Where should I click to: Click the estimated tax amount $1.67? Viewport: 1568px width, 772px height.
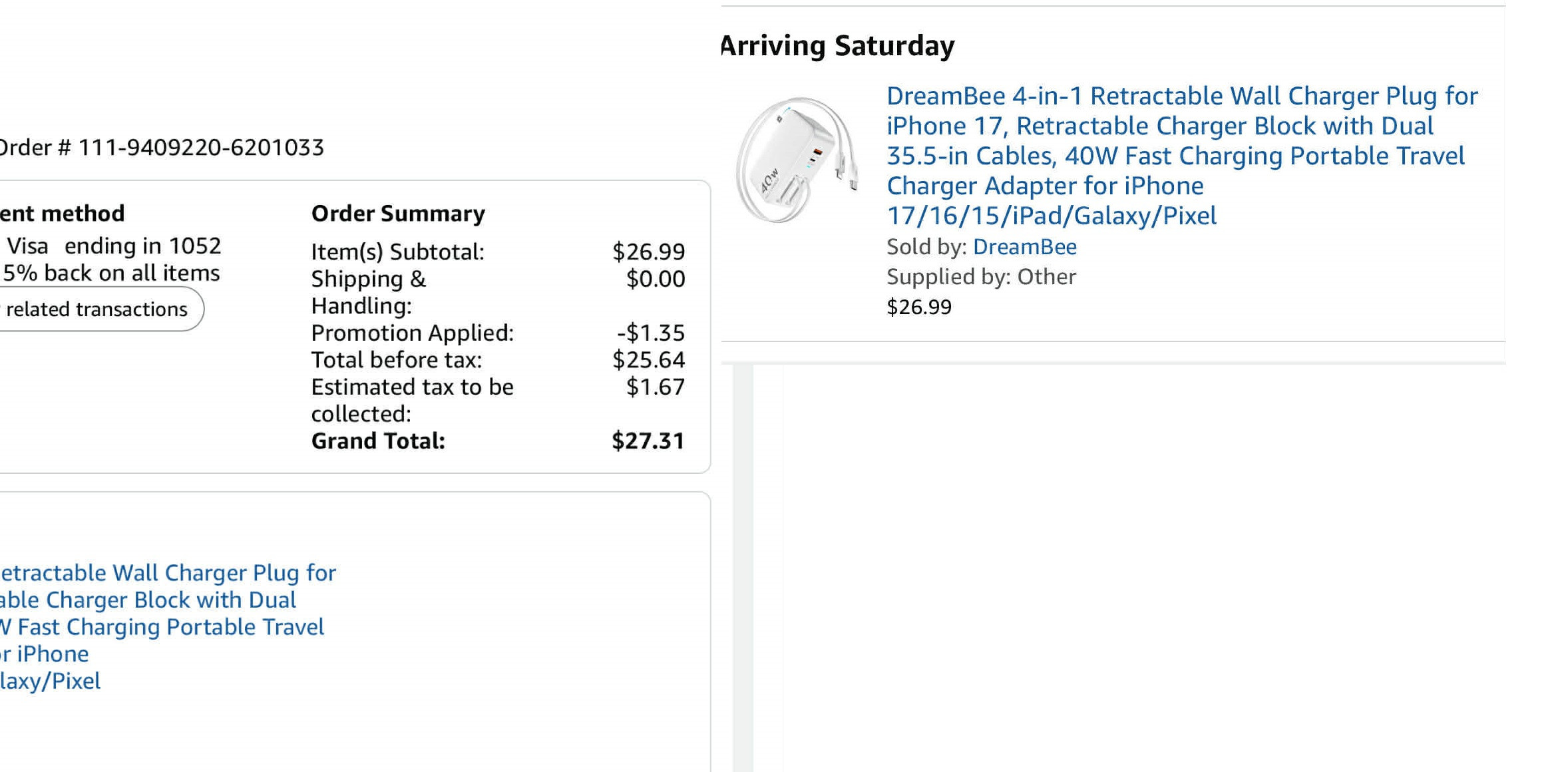tap(655, 387)
